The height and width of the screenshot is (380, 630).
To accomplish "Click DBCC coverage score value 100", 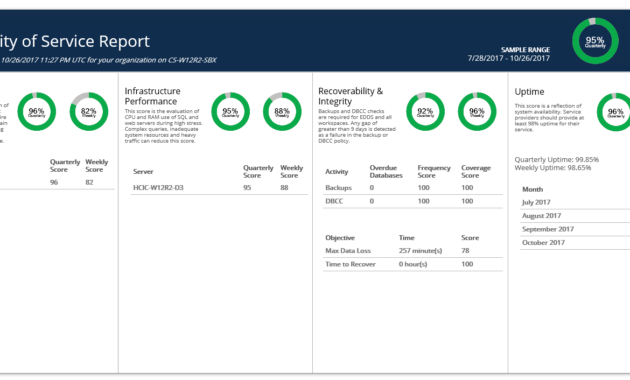I will (467, 201).
